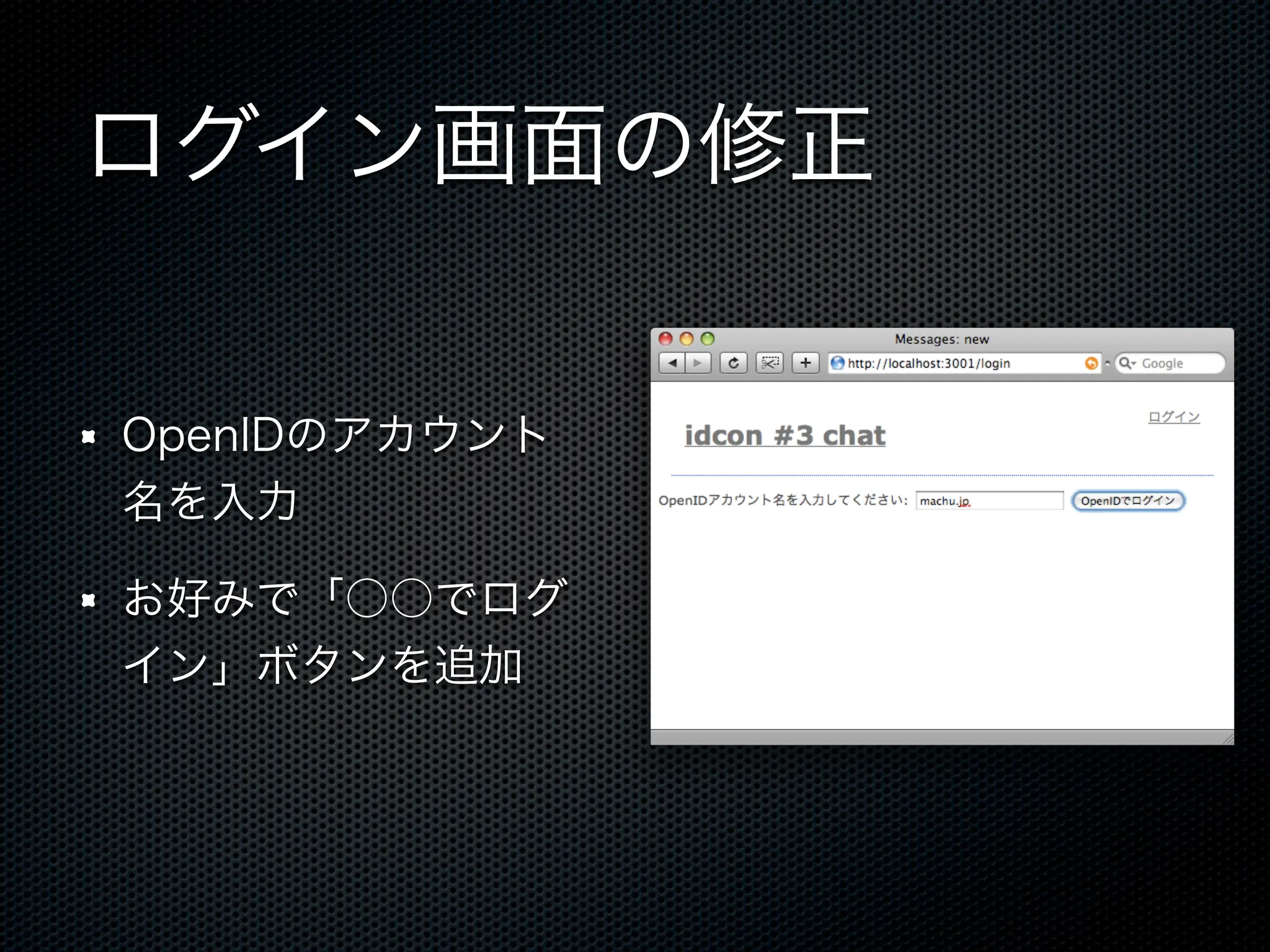1270x952 pixels.
Task: Click the 'OpenIDでログイン' button
Action: click(1128, 501)
